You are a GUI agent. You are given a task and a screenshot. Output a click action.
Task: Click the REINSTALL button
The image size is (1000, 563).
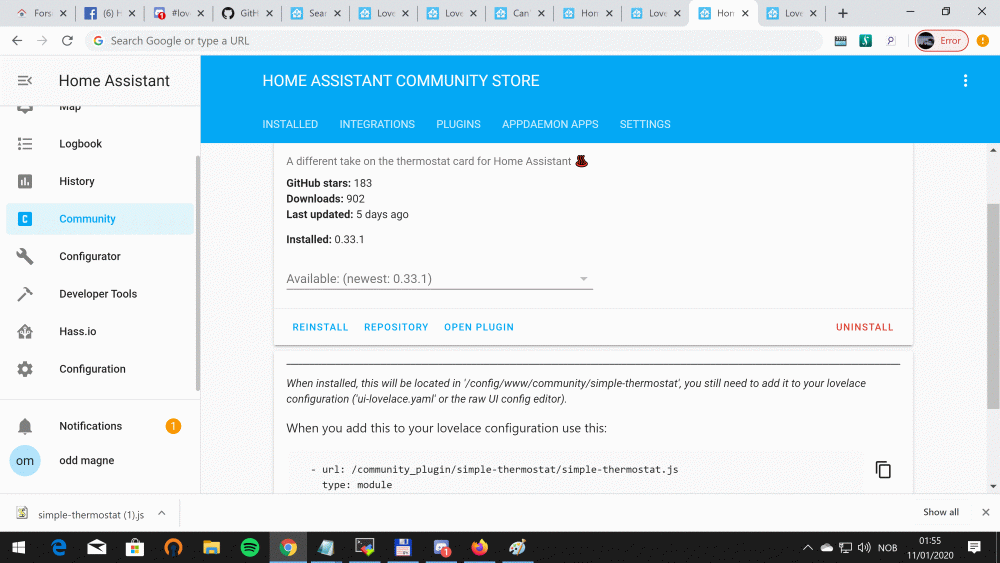tap(320, 327)
